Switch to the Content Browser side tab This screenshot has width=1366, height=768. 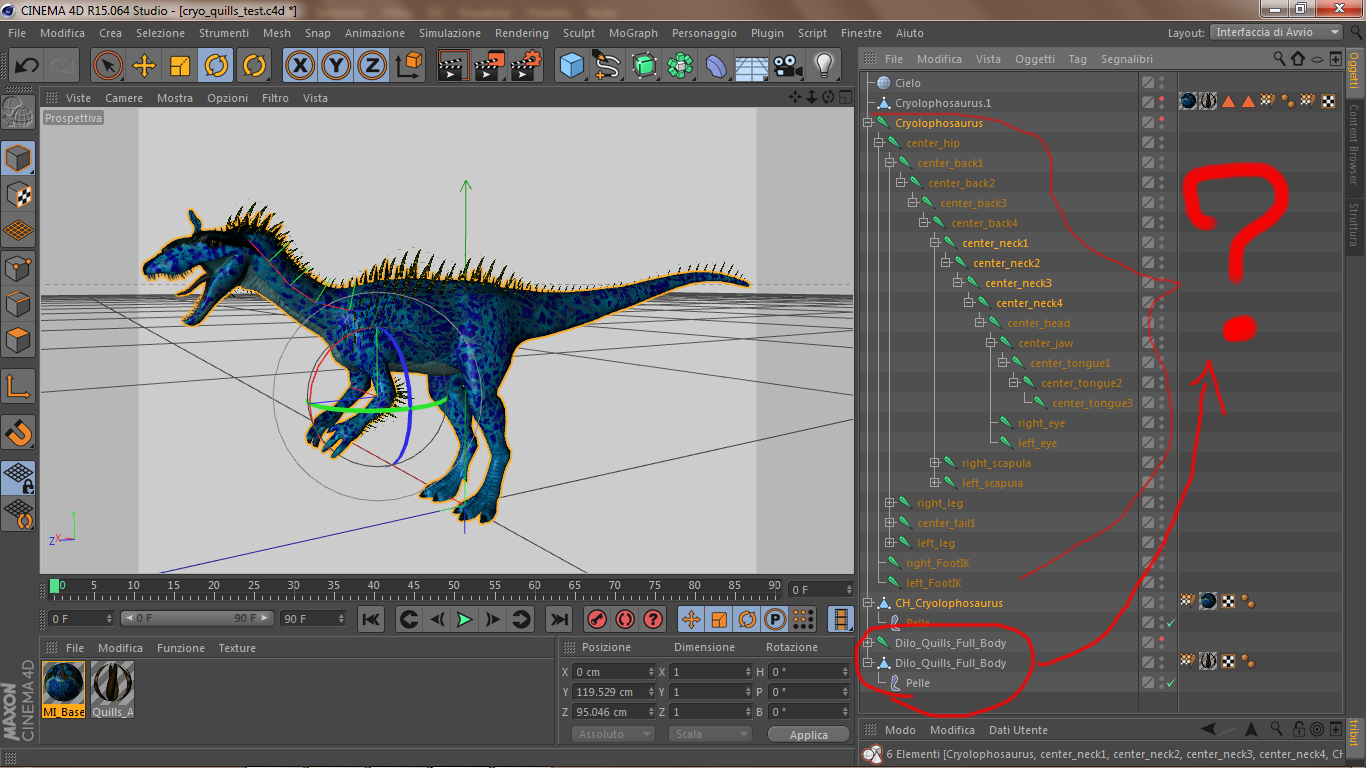pos(1355,145)
